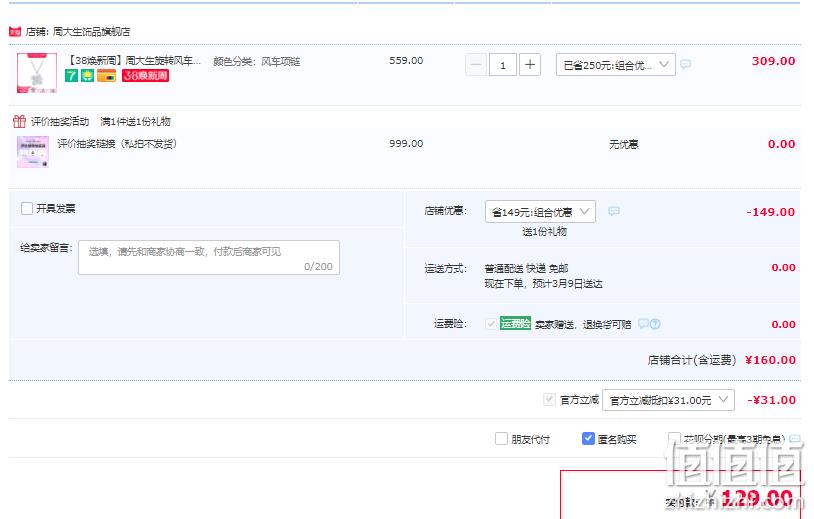Click the 559.00 unit price
The height and width of the screenshot is (519, 814).
click(x=406, y=61)
